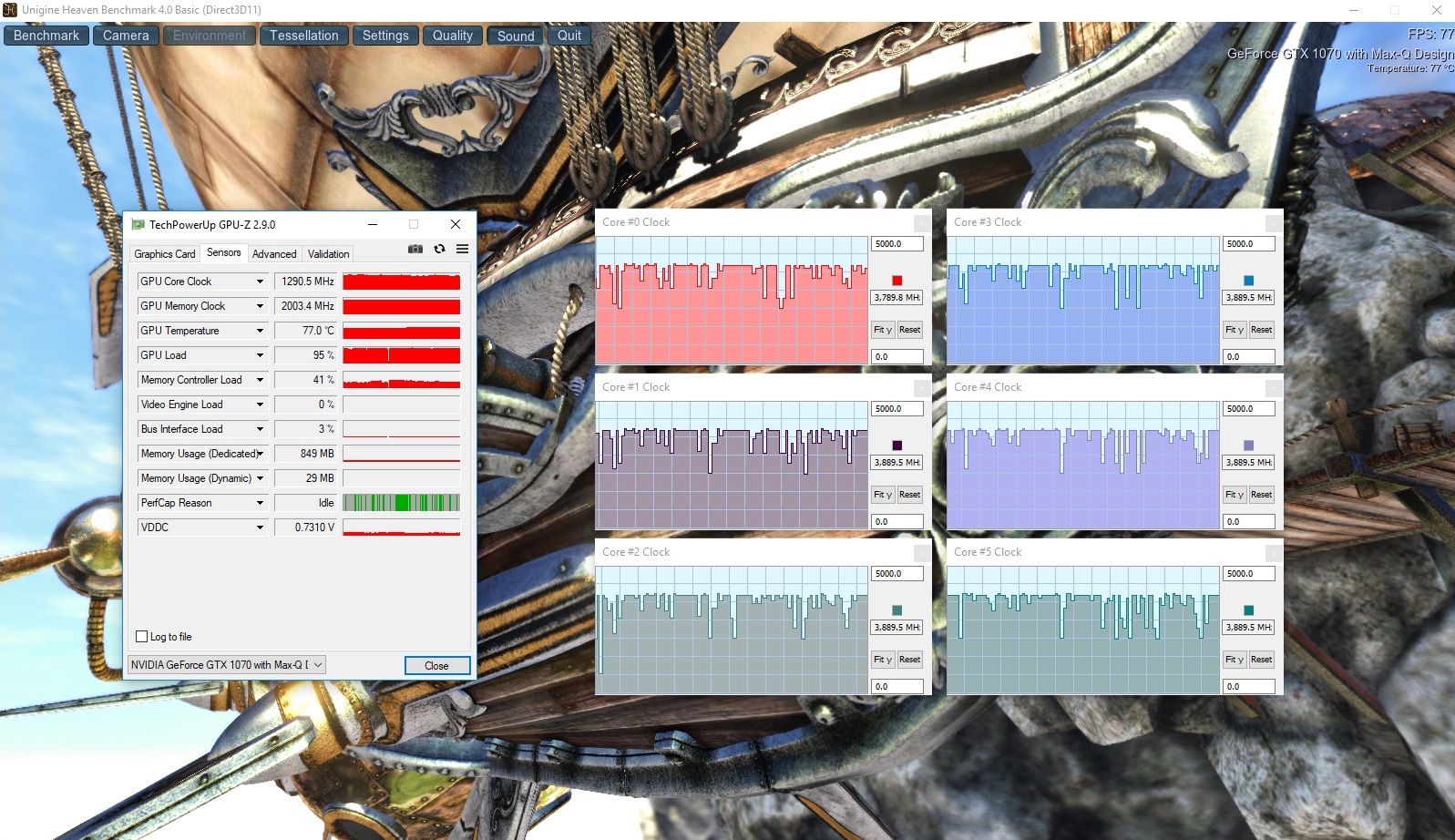The image size is (1455, 840).
Task: Open the PerfCap Reason dropdown
Action: pyautogui.click(x=260, y=503)
